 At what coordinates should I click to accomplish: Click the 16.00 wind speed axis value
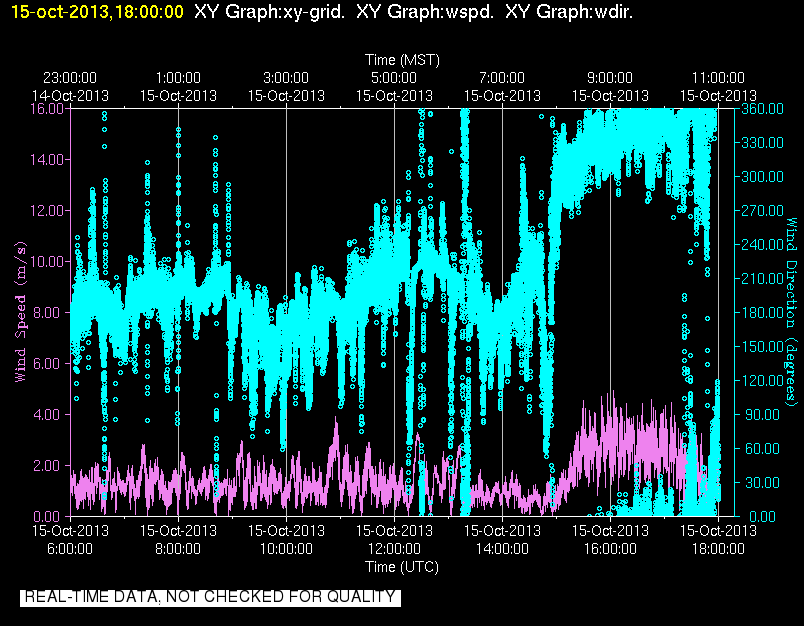click(x=47, y=109)
